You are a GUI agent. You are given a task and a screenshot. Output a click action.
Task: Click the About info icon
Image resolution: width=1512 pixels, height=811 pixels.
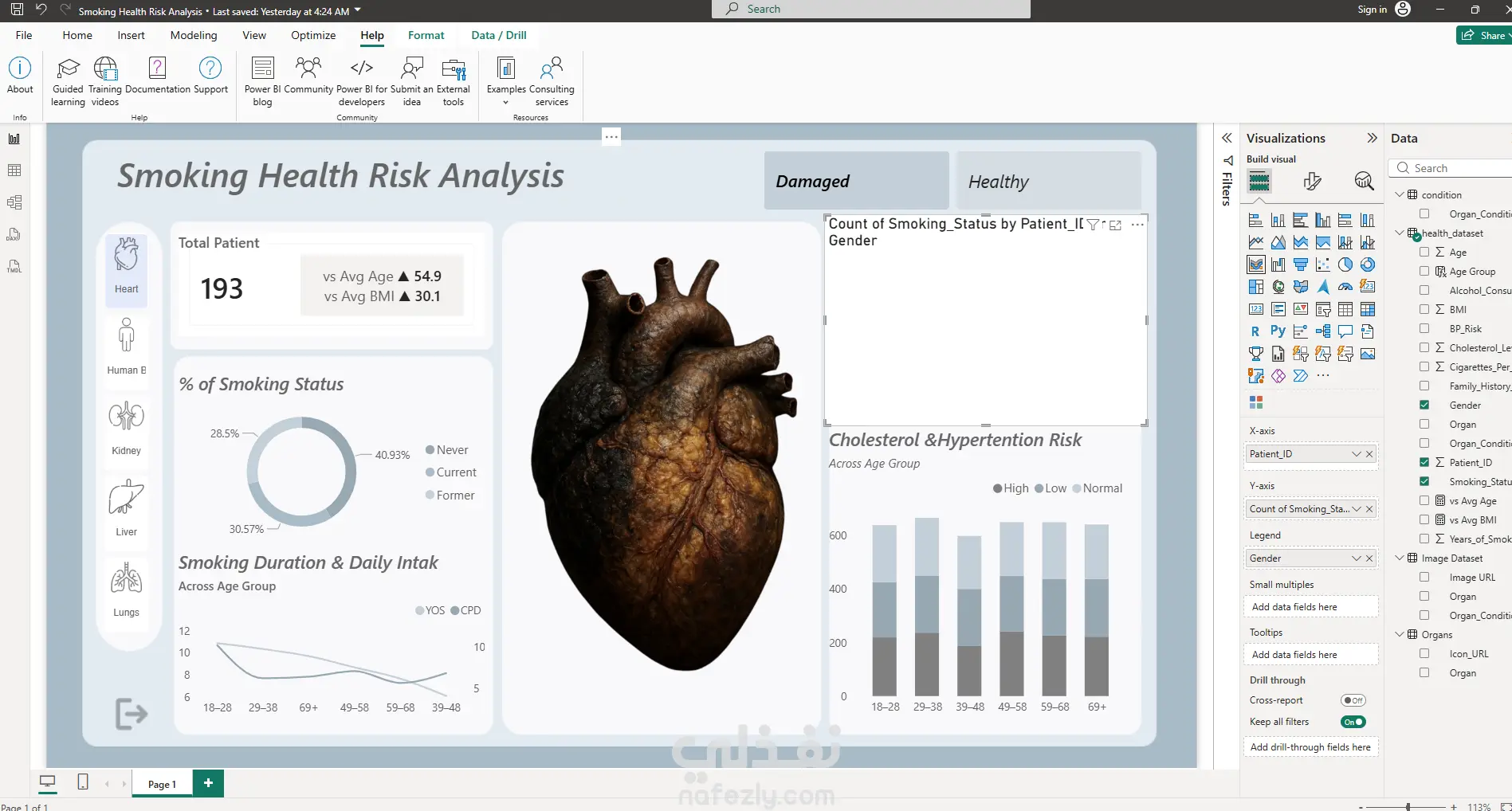tap(20, 76)
